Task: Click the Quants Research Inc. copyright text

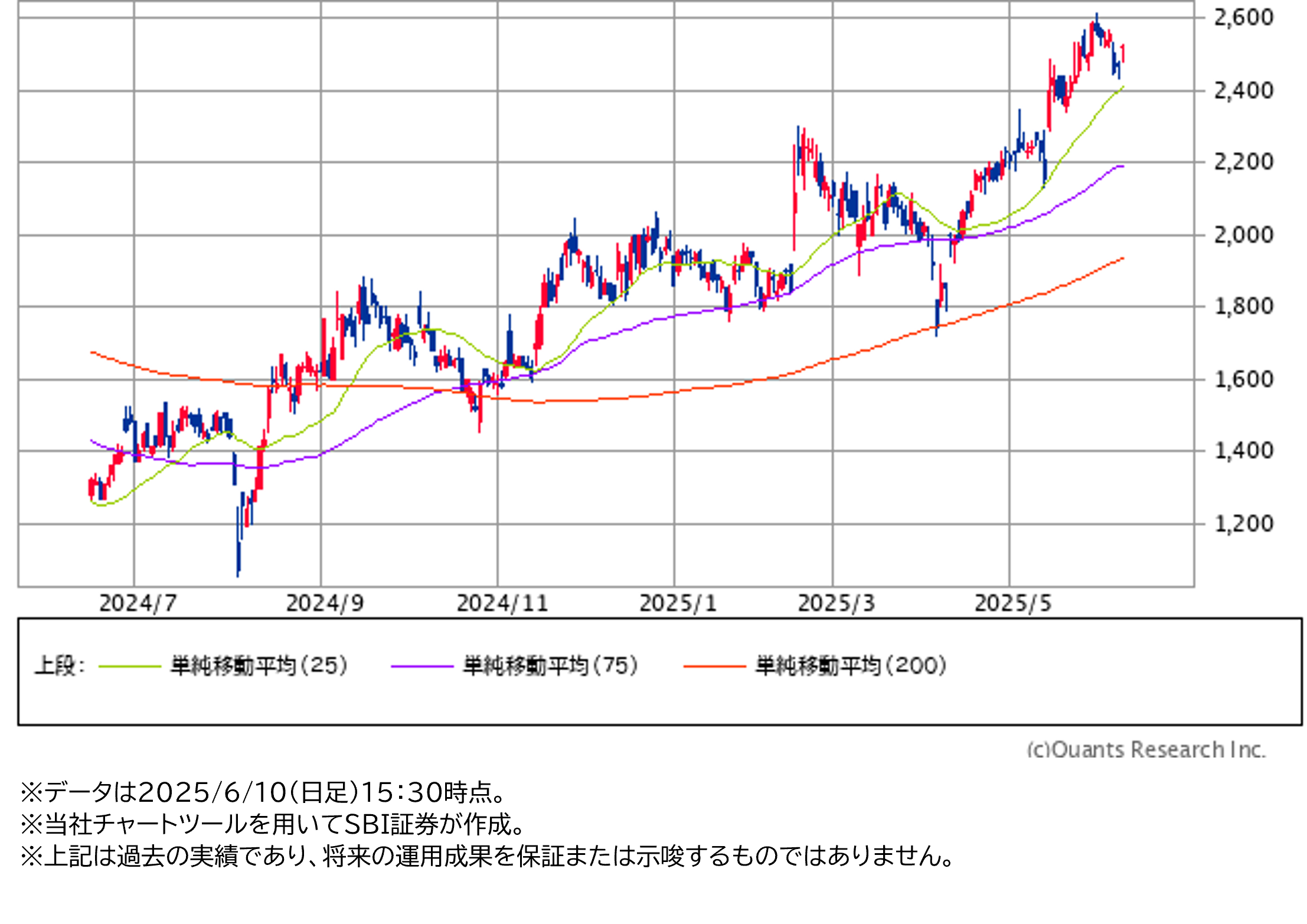Action: click(1146, 749)
